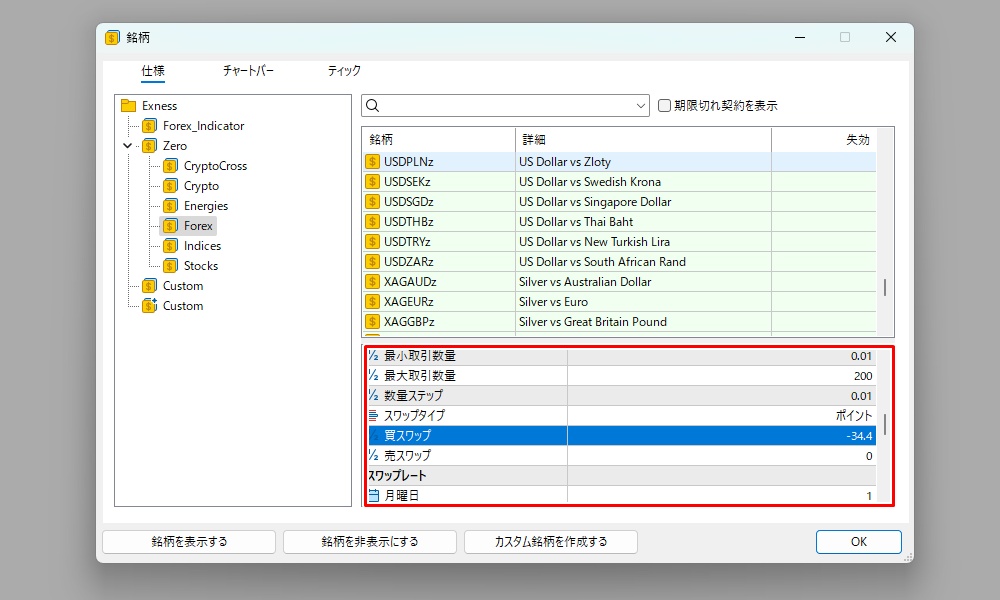The width and height of the screenshot is (1000, 600).
Task: Click the XAGAUDz symbol coin icon
Action: click(x=373, y=282)
